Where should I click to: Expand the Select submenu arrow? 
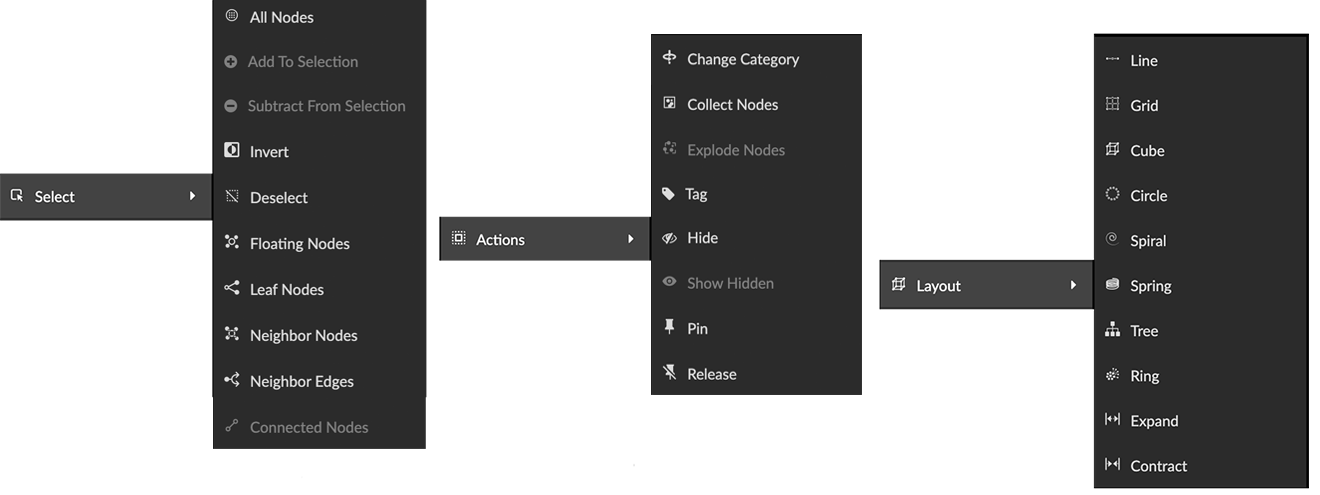(x=192, y=196)
